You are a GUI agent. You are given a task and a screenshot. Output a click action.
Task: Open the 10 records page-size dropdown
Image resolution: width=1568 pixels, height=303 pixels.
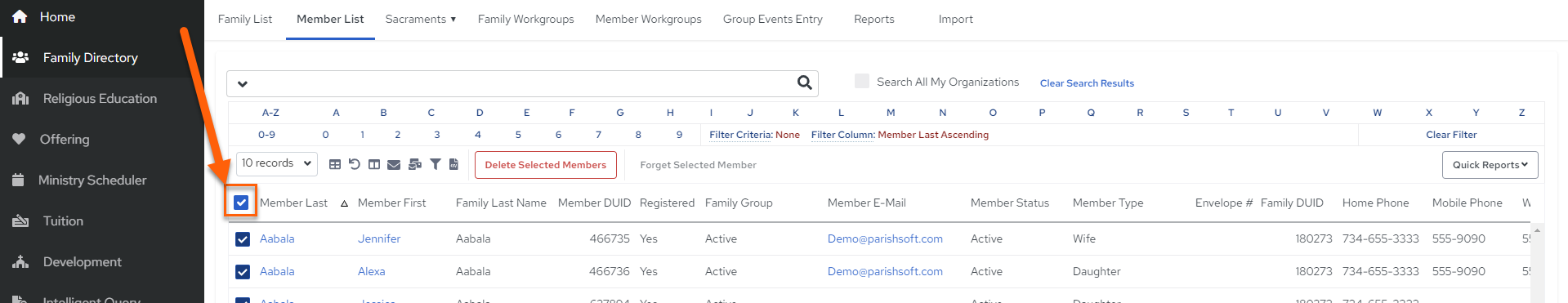(x=277, y=163)
